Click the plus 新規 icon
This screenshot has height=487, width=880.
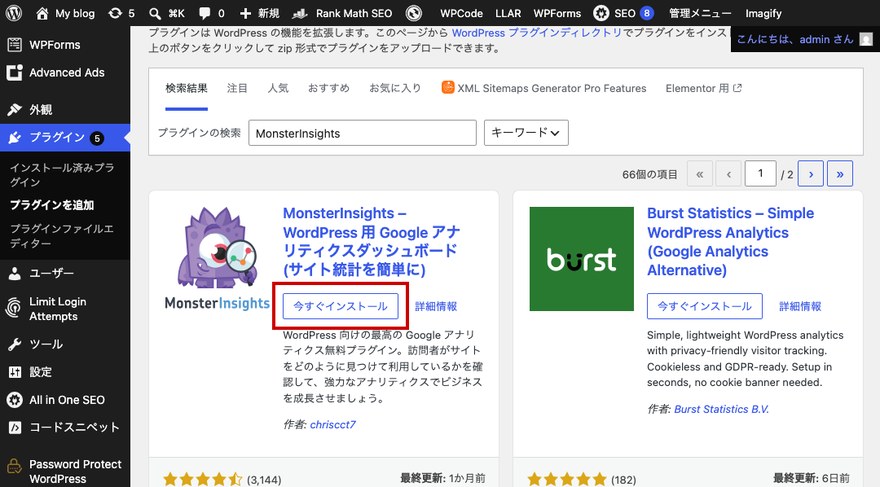245,13
